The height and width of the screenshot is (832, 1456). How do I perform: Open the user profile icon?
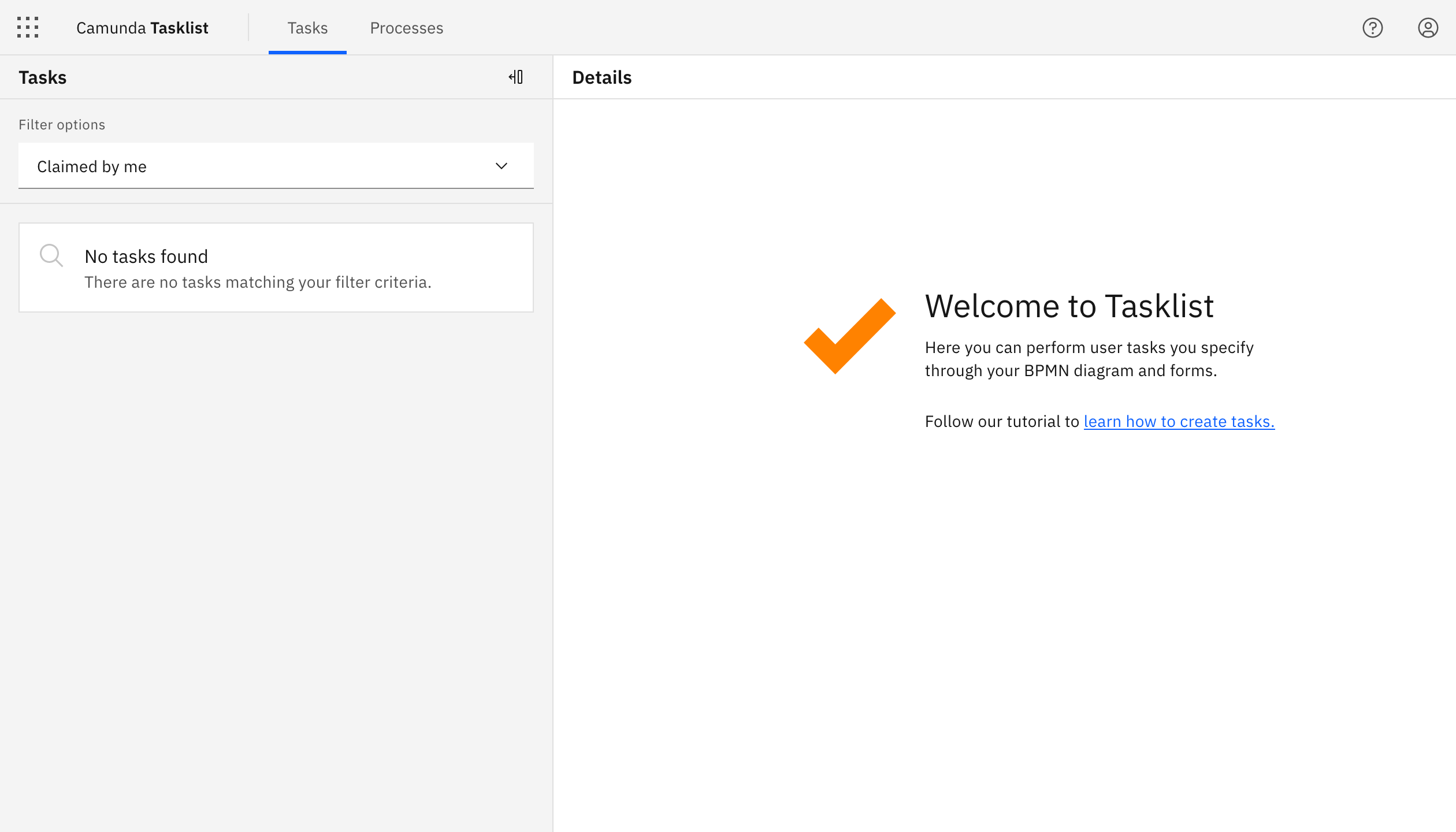tap(1428, 27)
